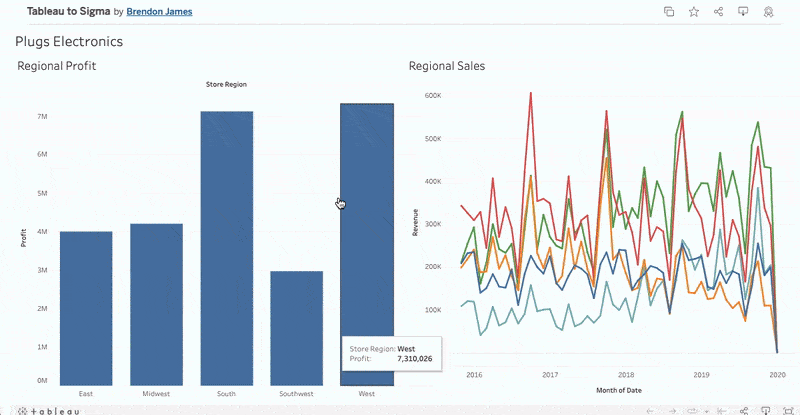The height and width of the screenshot is (415, 800).
Task: Click the '2016' date axis label
Action: [474, 375]
